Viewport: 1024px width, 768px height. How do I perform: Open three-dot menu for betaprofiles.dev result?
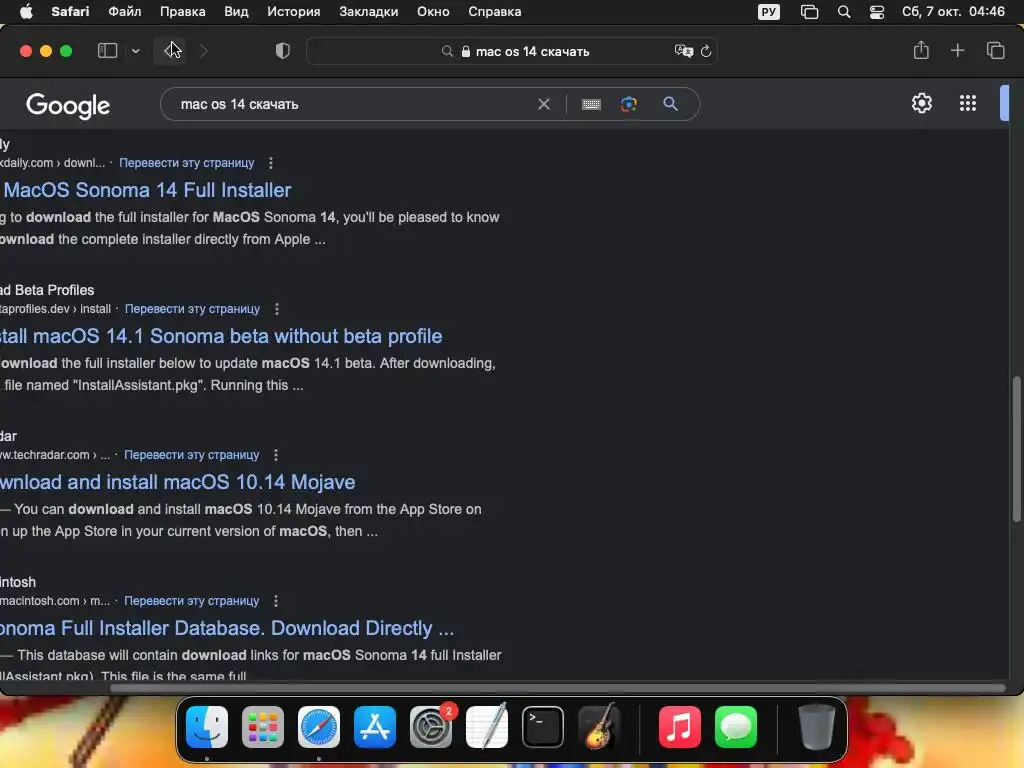click(277, 309)
